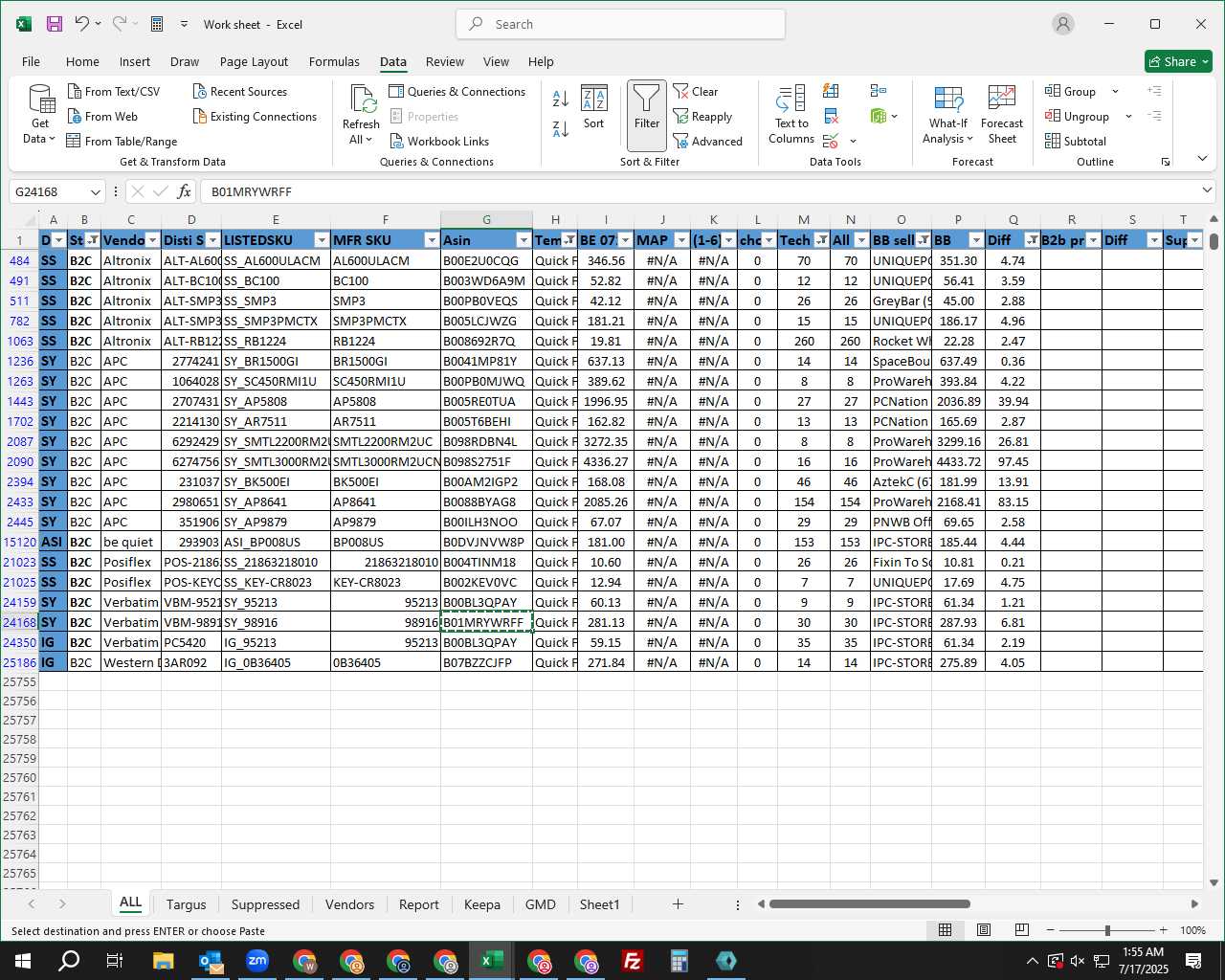Zoom in using the plus button
1225x980 pixels.
1163,930
